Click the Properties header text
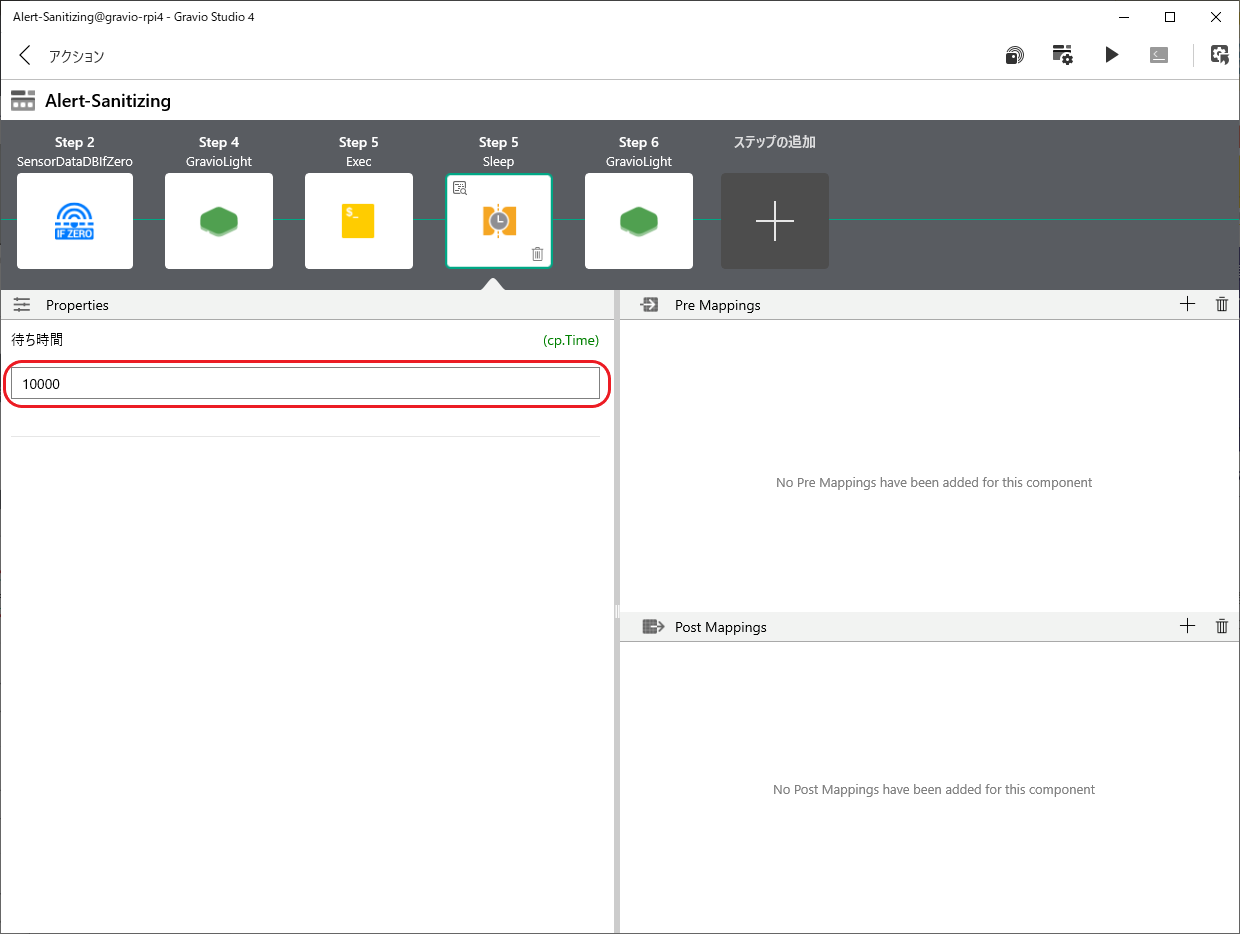This screenshot has width=1240, height=934. tap(77, 305)
